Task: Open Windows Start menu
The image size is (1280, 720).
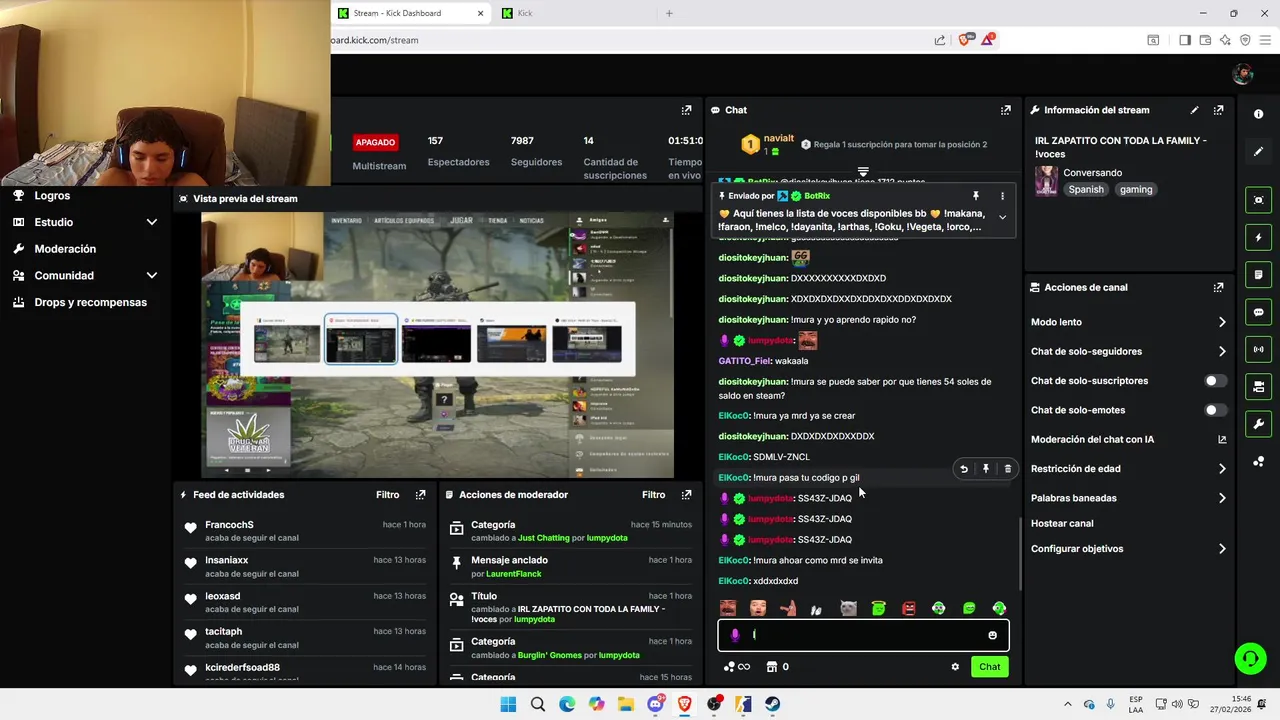Action: coord(508,704)
